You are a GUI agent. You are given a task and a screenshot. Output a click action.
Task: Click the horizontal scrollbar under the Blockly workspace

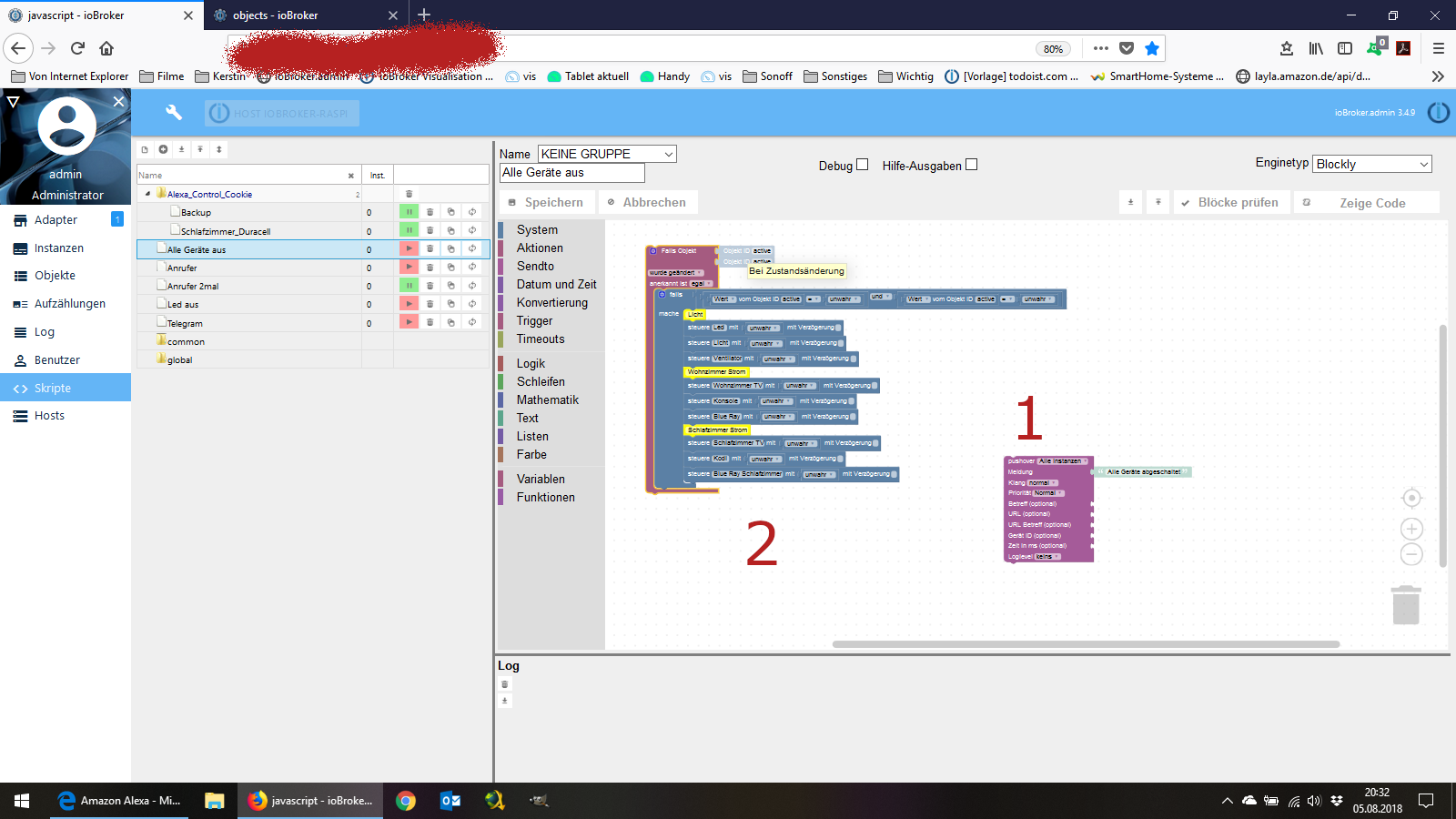[1086, 644]
